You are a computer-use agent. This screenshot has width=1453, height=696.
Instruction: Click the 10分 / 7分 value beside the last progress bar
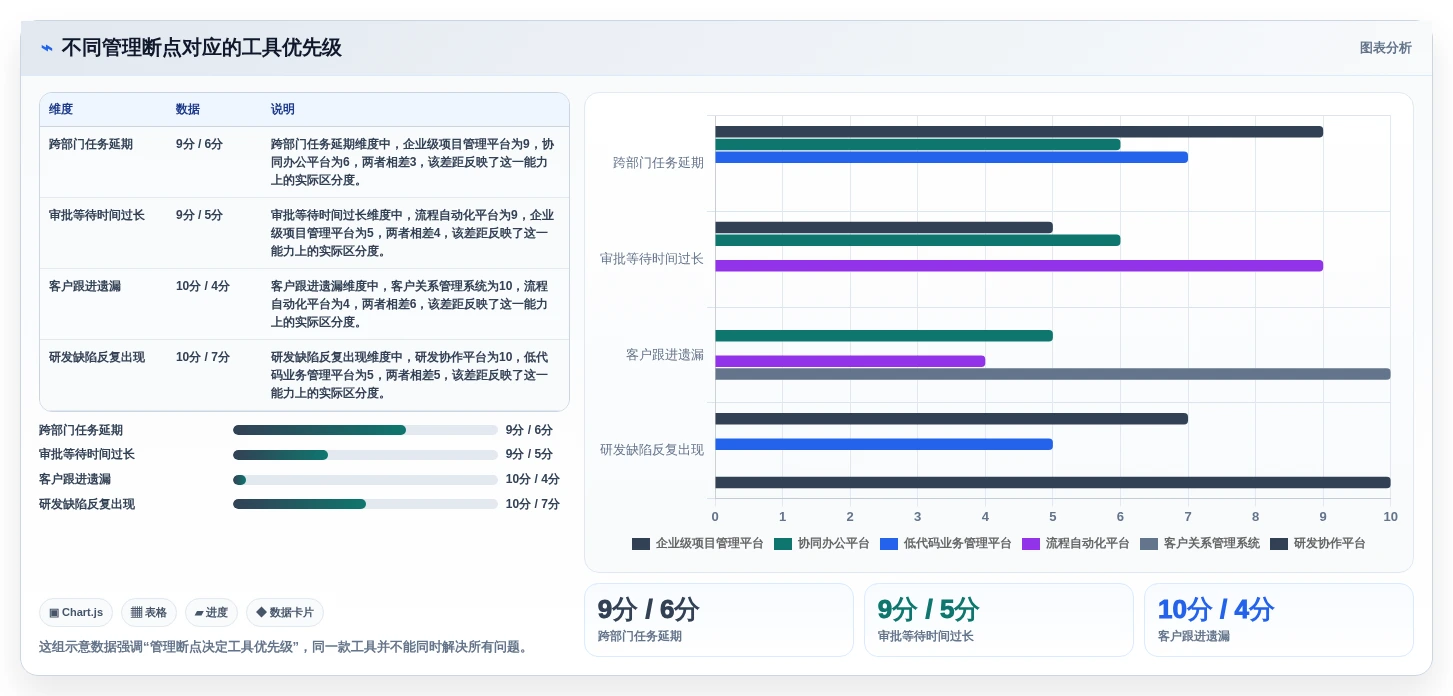(x=532, y=504)
